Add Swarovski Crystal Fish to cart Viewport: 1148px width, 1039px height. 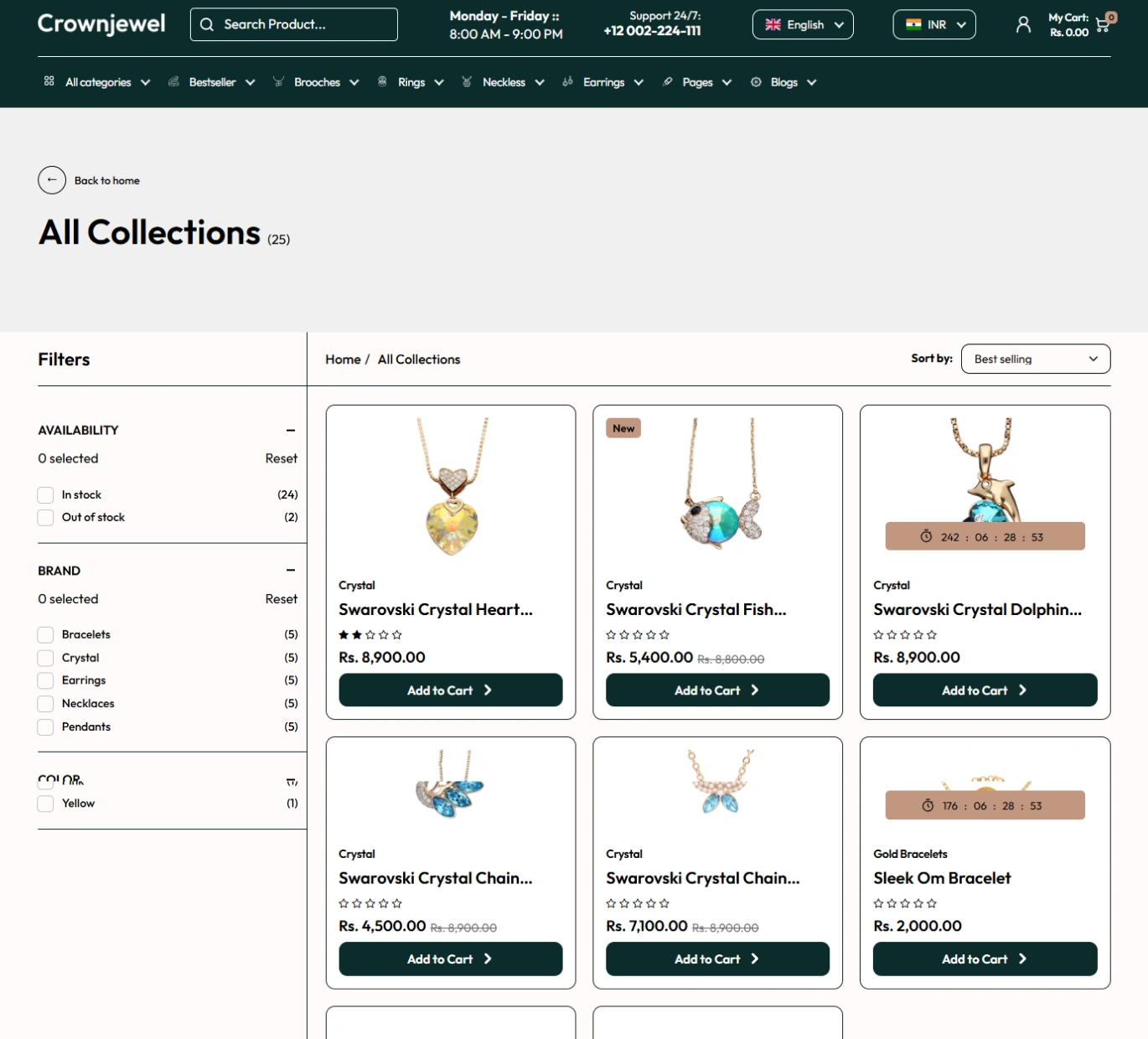click(718, 690)
